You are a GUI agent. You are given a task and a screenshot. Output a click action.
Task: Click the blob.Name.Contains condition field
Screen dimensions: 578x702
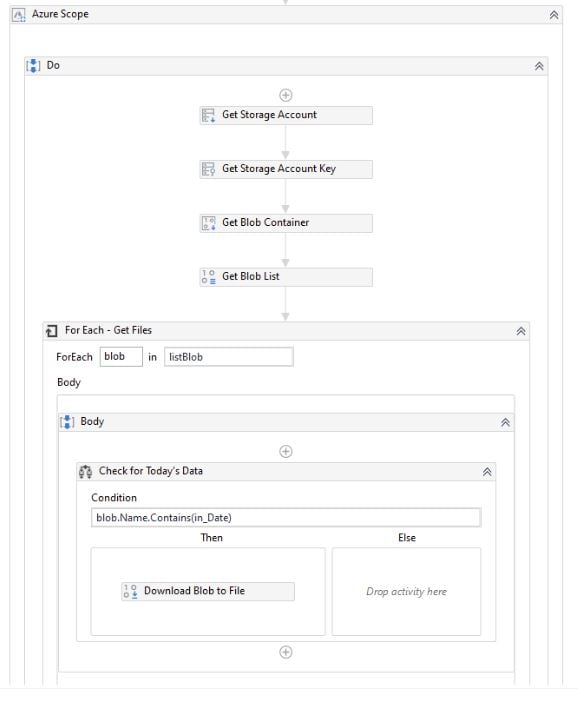pyautogui.click(x=286, y=518)
